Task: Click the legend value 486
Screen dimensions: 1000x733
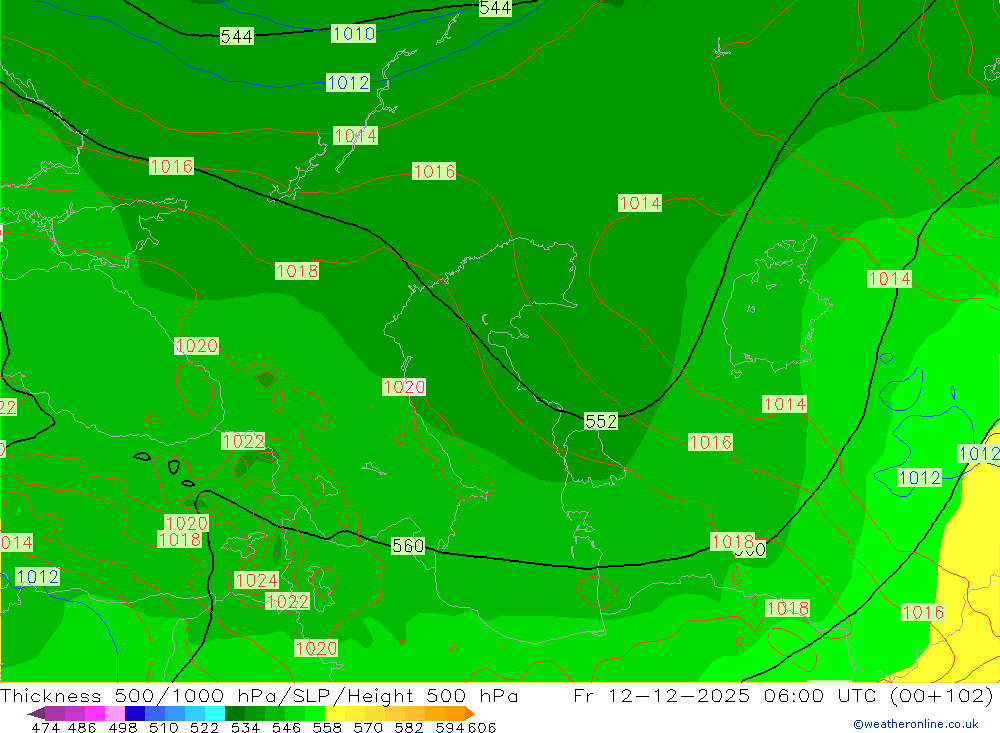Action: 82,727
